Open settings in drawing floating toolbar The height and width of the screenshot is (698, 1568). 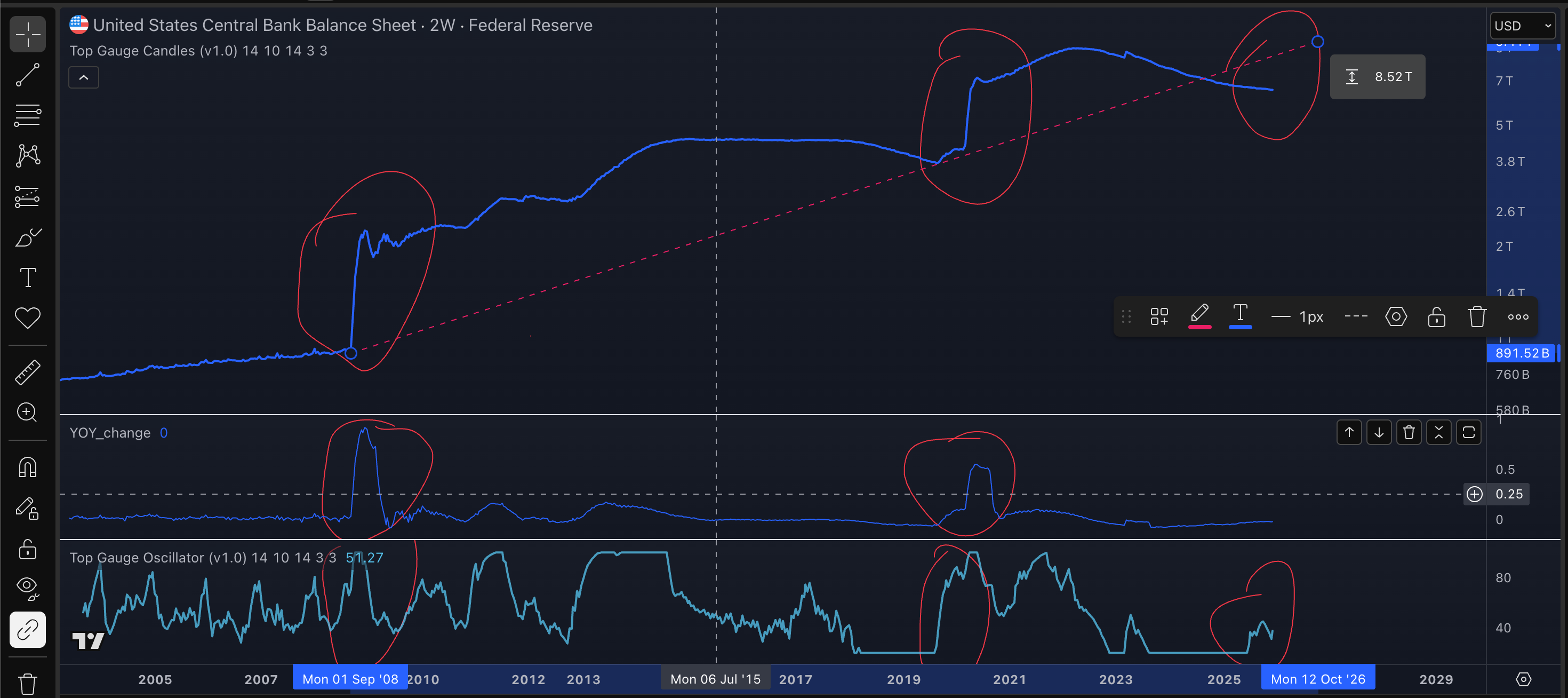pyautogui.click(x=1396, y=317)
